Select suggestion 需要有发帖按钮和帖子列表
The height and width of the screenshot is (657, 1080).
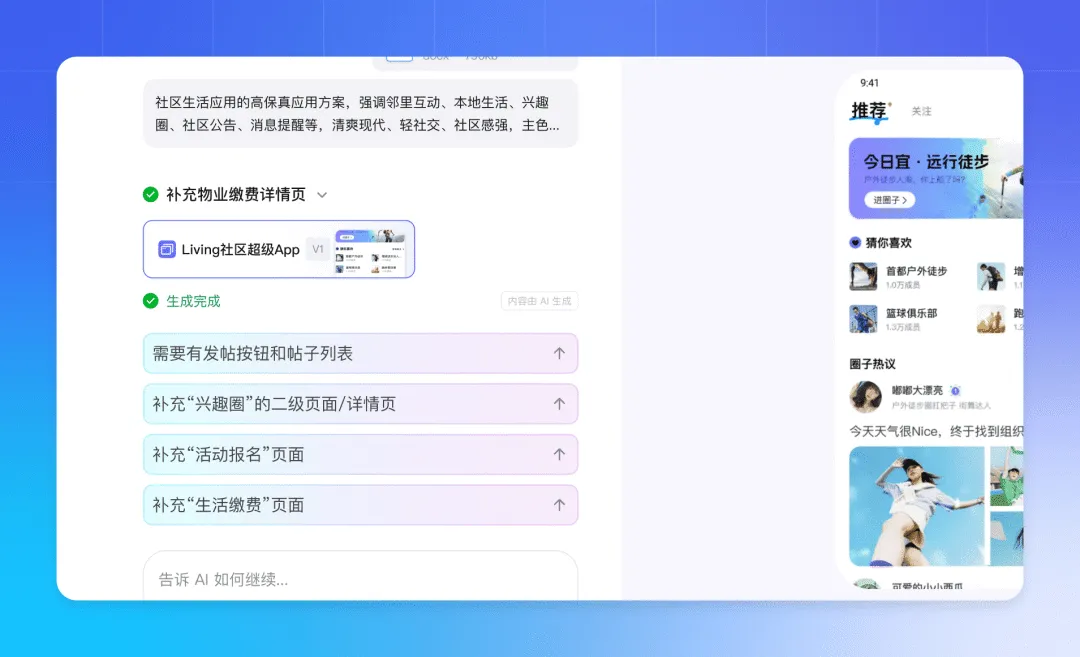click(360, 353)
